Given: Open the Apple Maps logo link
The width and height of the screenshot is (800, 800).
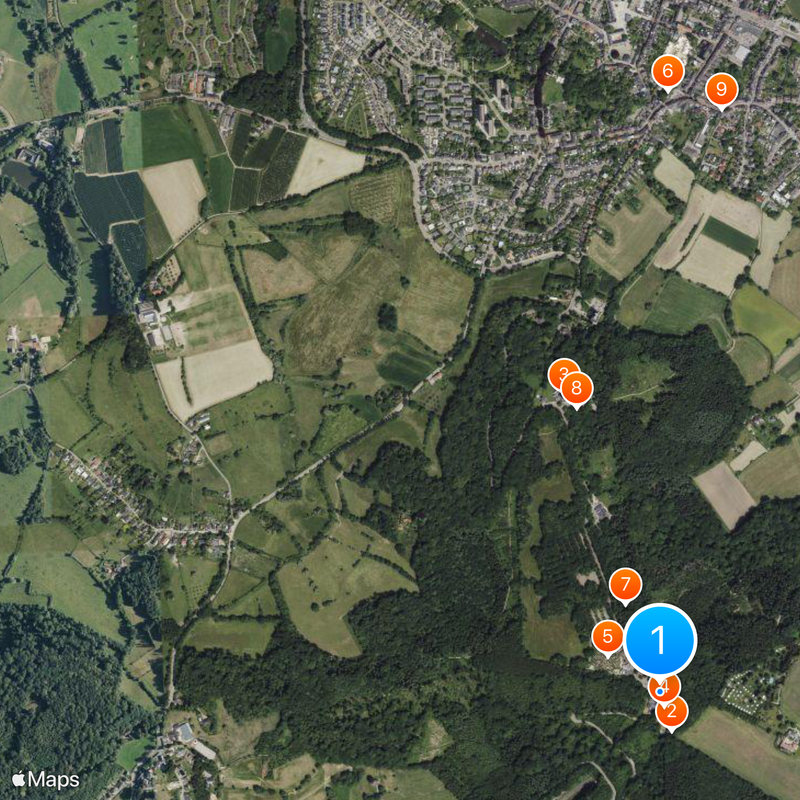Looking at the screenshot, I should [46, 780].
